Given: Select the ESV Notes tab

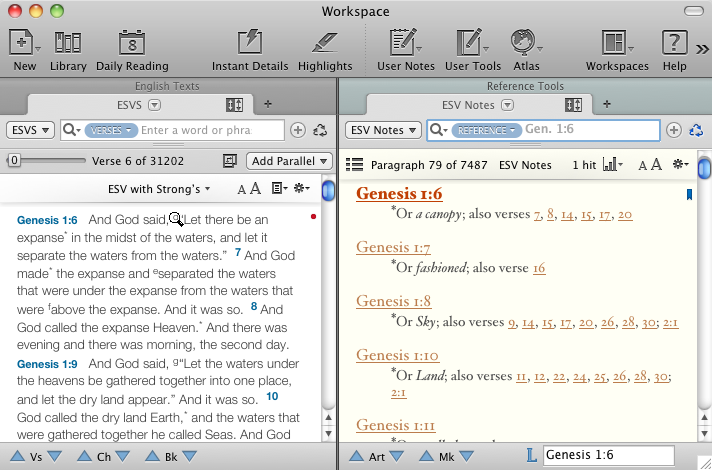Looking at the screenshot, I should 468,105.
